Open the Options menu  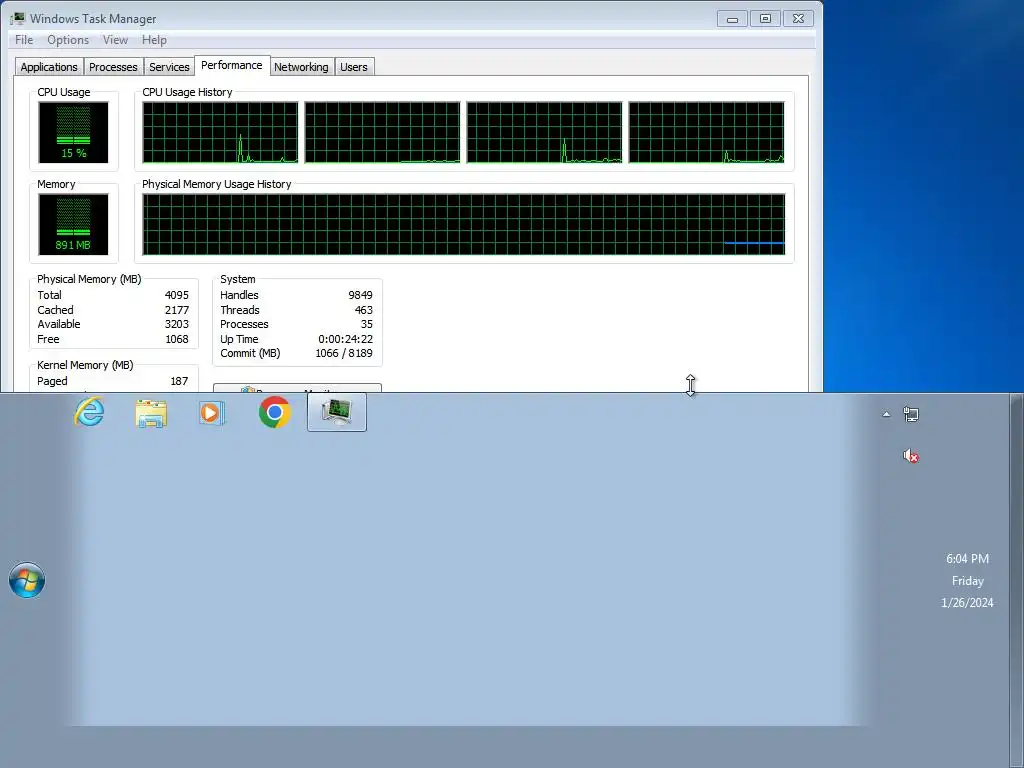68,40
